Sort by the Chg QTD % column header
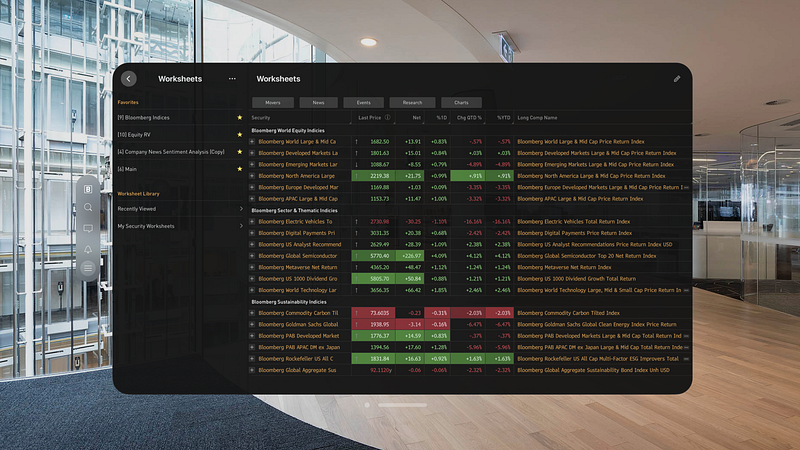 [467, 117]
